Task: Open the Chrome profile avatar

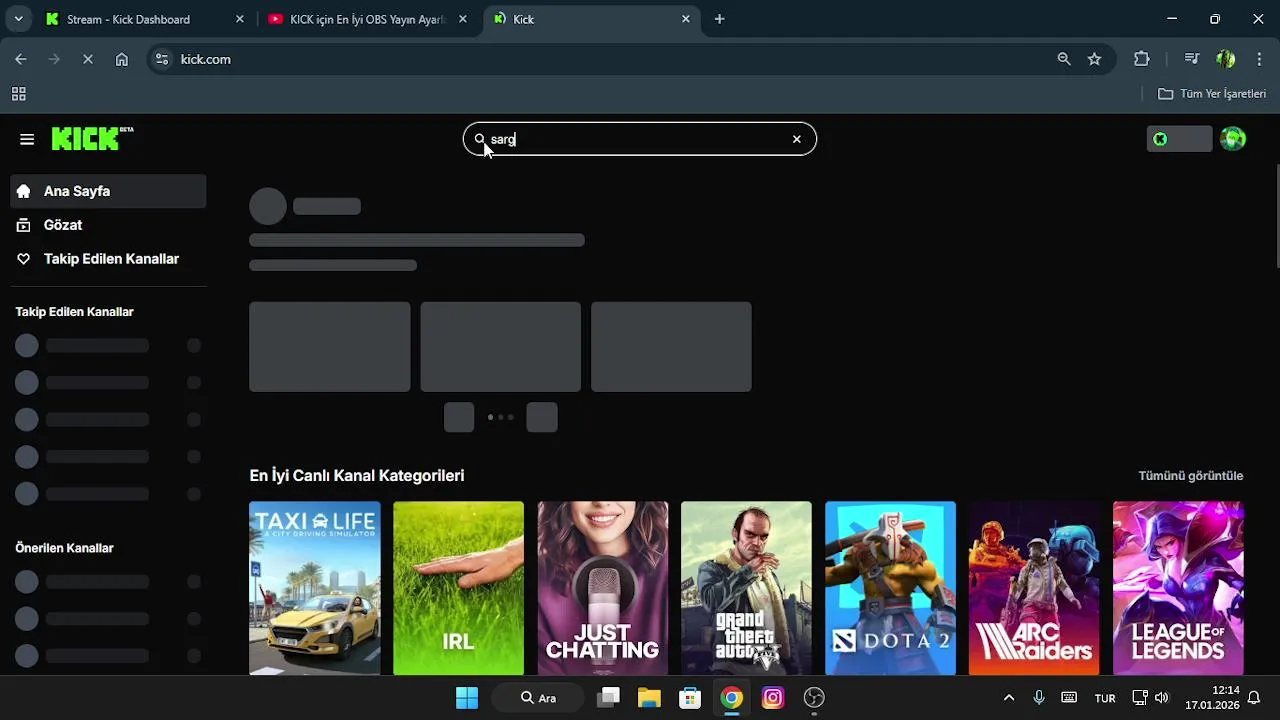Action: [1225, 59]
